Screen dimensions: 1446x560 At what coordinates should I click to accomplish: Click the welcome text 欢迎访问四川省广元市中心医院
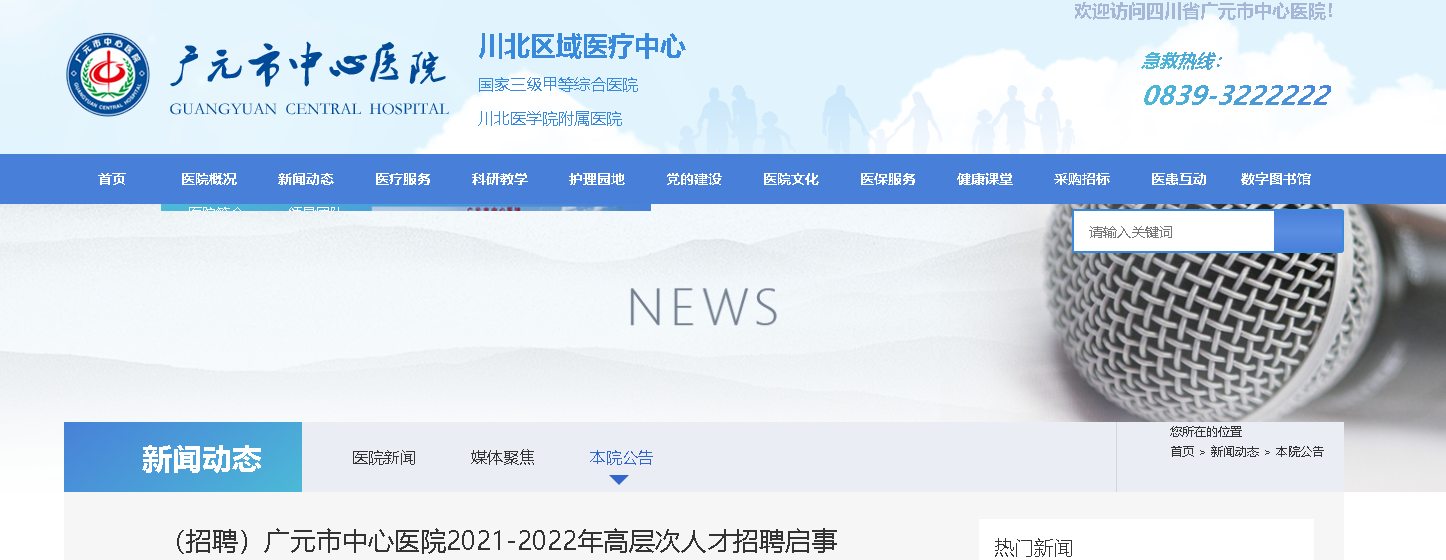click(x=1204, y=11)
